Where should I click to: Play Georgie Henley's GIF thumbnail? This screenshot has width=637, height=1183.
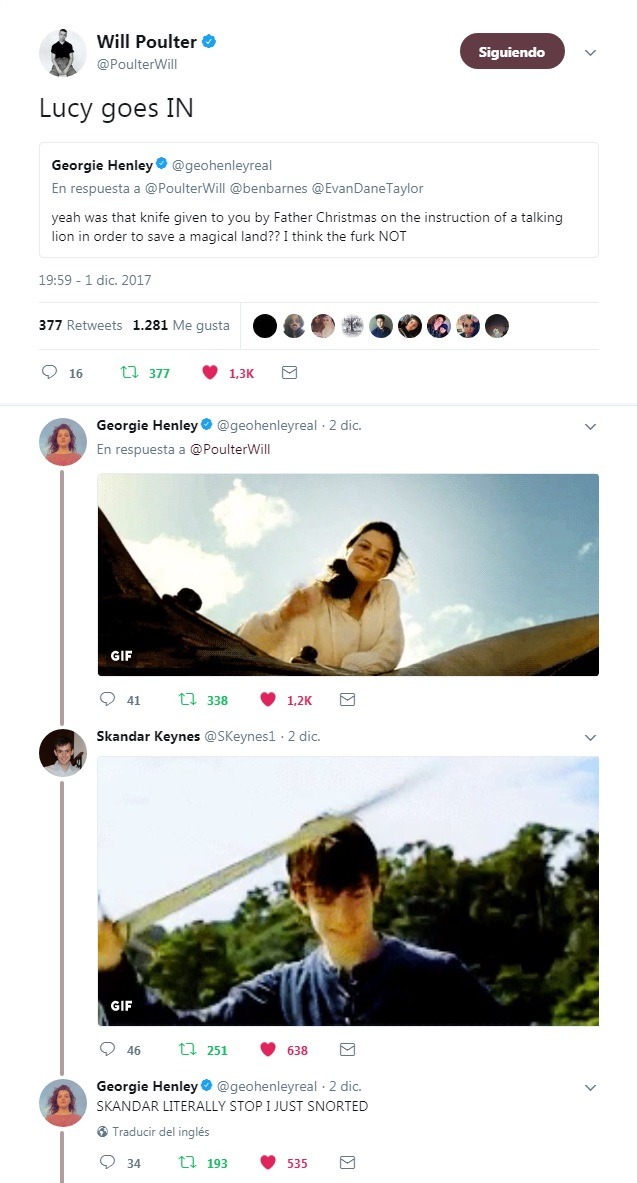[x=348, y=574]
